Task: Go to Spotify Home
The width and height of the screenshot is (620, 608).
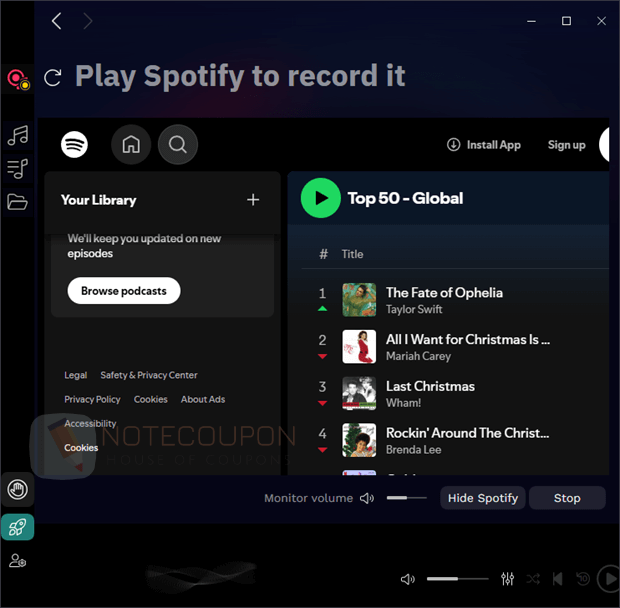Action: click(131, 145)
